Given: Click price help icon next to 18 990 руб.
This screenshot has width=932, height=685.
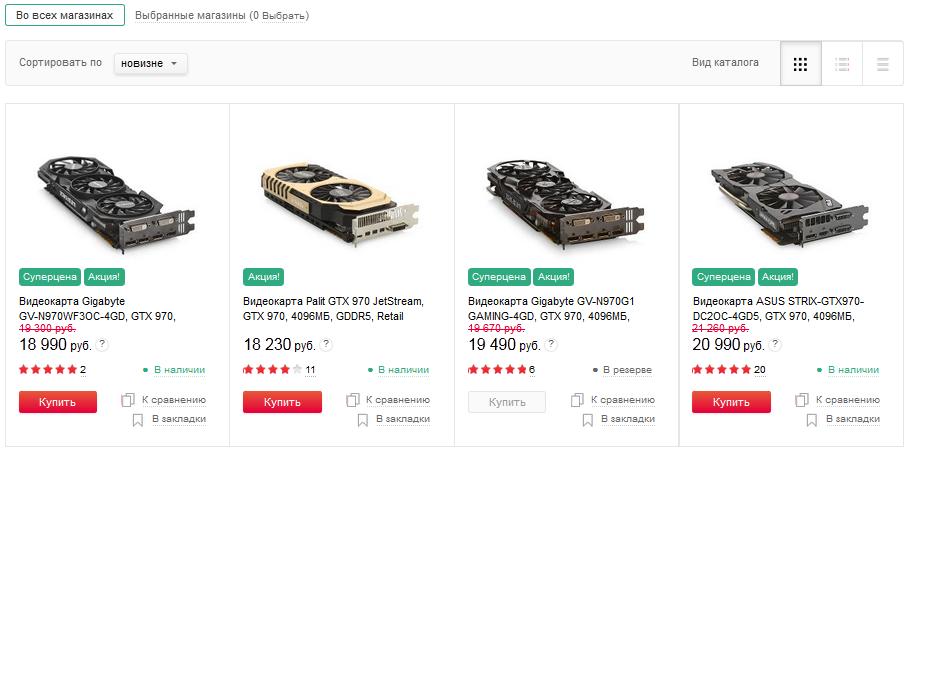Looking at the screenshot, I should click(x=102, y=344).
